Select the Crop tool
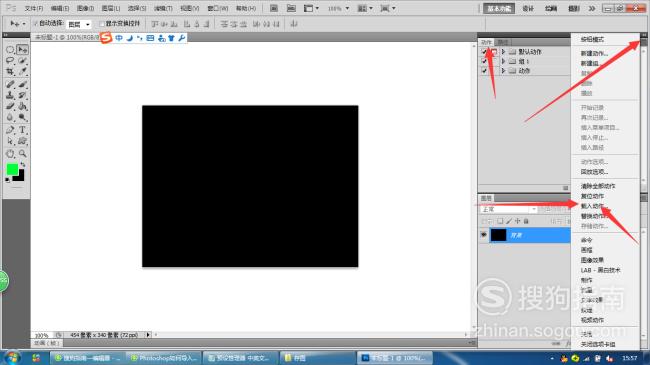 (10, 72)
